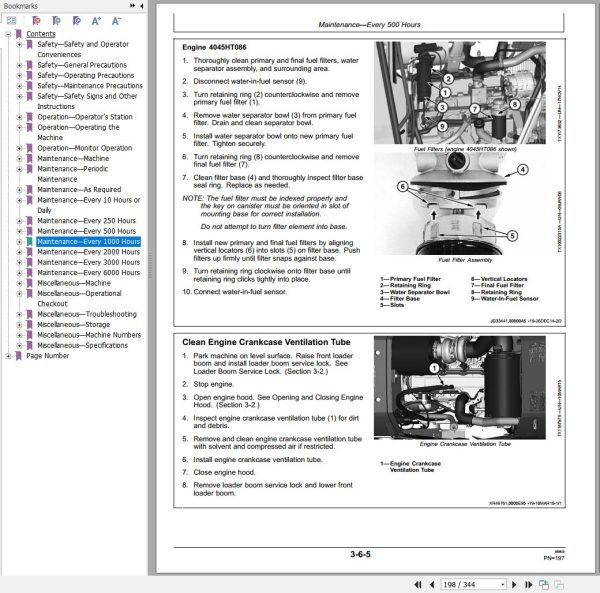
Task: Expand the bookmarks panel options double arrow
Action: coord(132,6)
